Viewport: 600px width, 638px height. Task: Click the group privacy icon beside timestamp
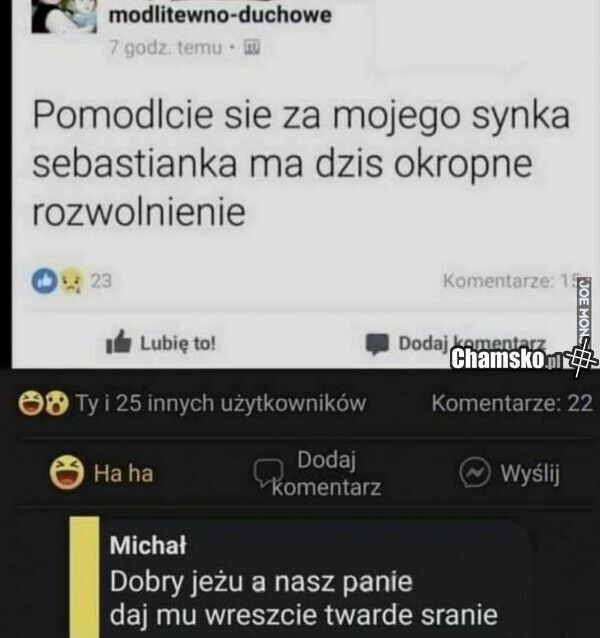point(251,47)
